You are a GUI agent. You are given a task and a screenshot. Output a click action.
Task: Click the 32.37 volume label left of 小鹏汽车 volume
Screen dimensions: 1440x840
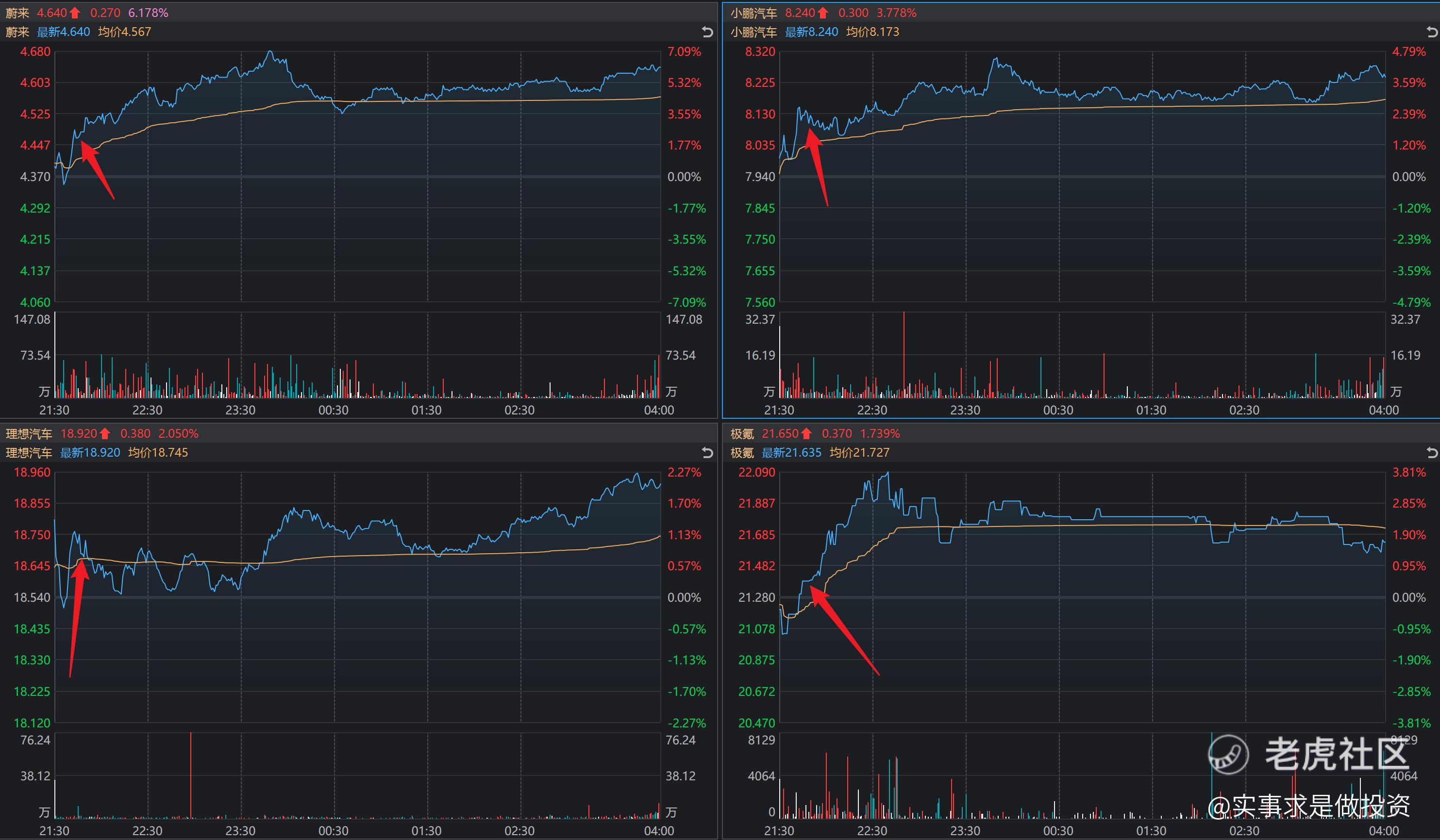(759, 319)
